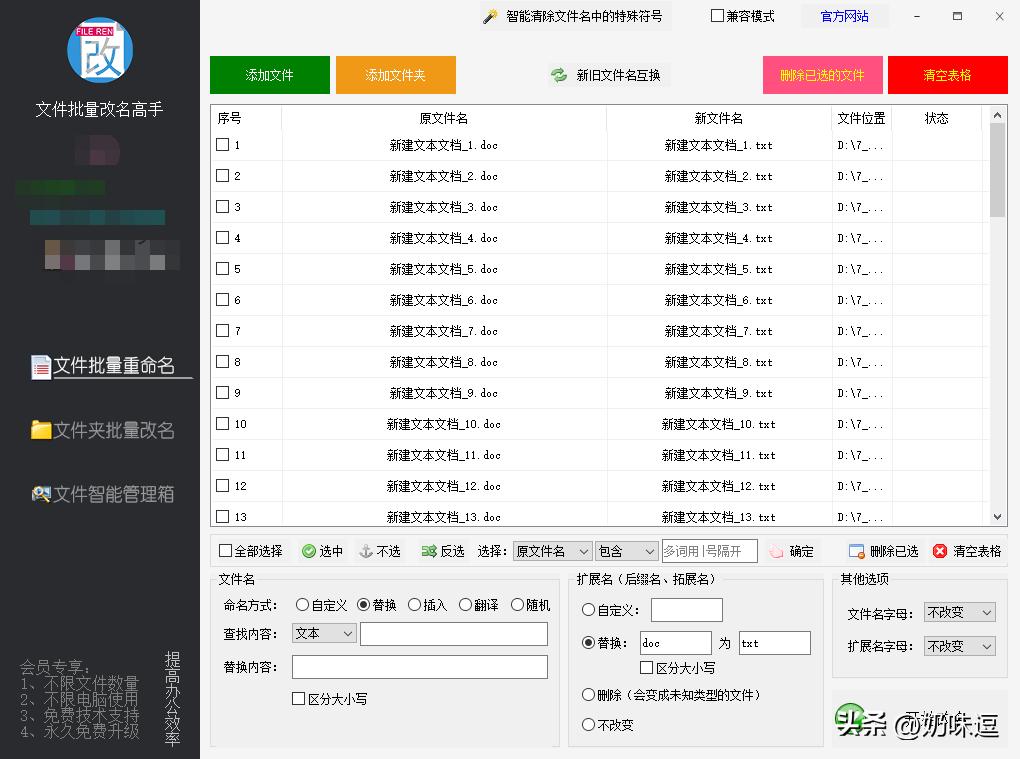Click the folder icon of 文件夹批量改名
This screenshot has width=1020, height=759.
(x=41, y=430)
